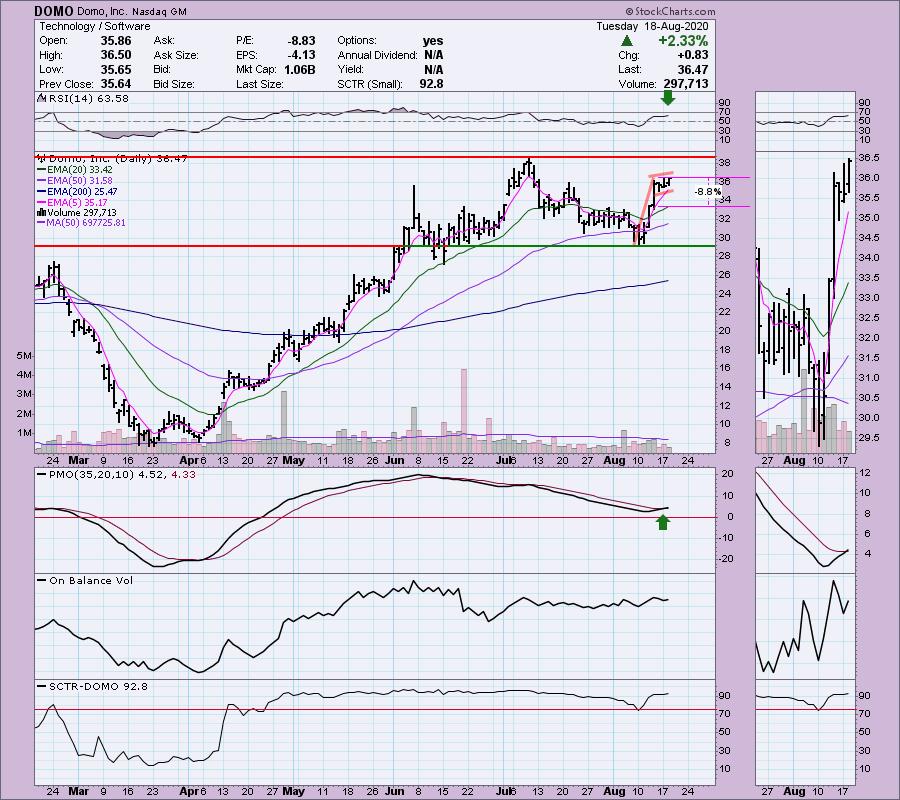Click the 'Last Size:' label

coord(259,84)
